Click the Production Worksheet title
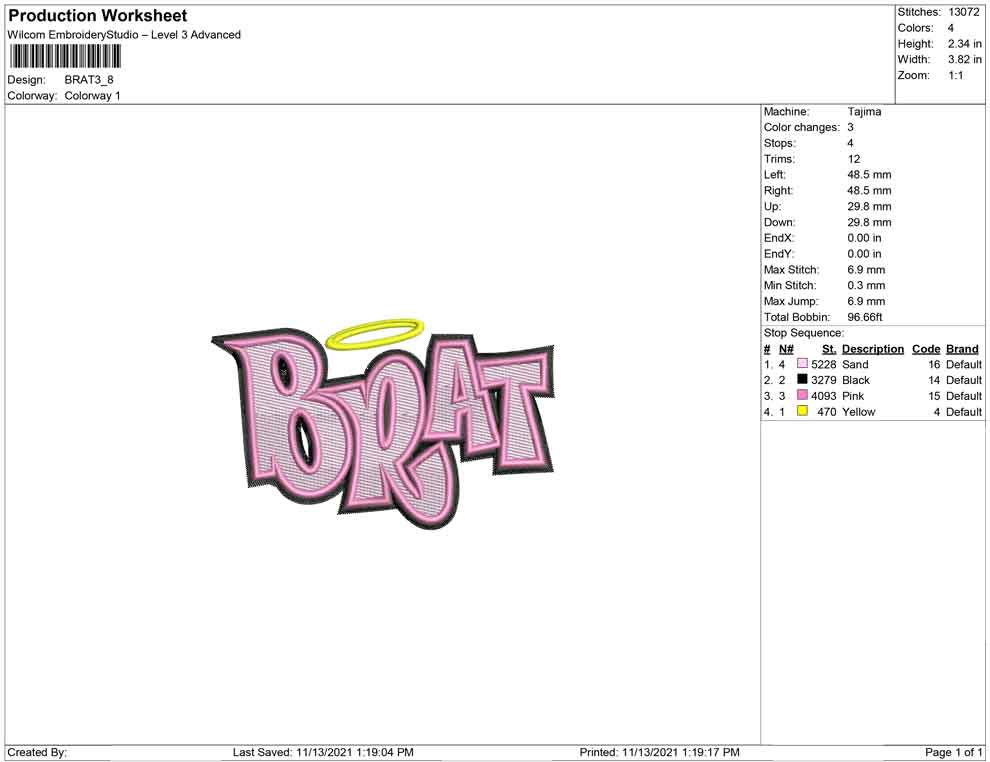The height and width of the screenshot is (762, 990). (98, 16)
